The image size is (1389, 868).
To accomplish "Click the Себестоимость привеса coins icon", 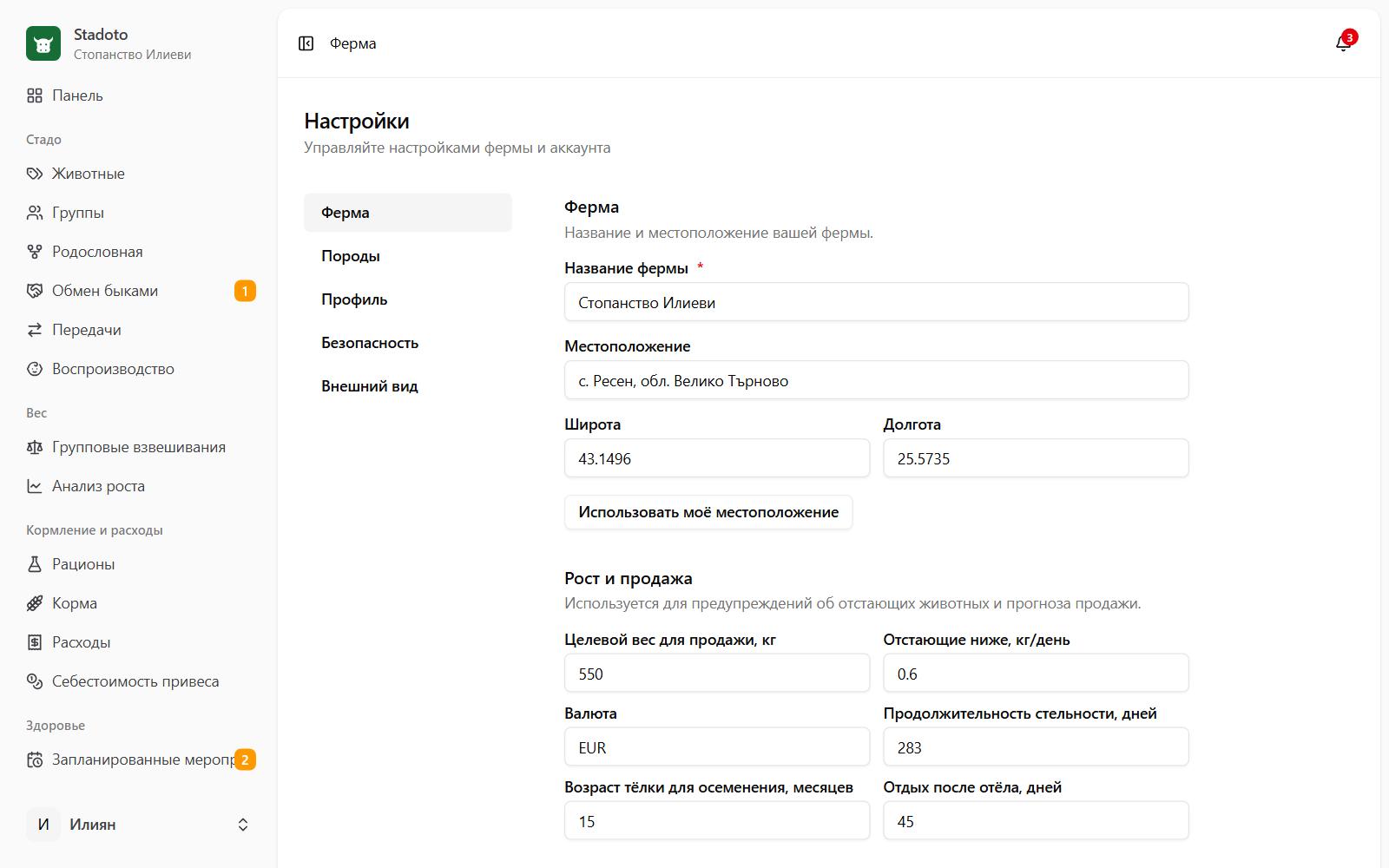I will click(35, 681).
